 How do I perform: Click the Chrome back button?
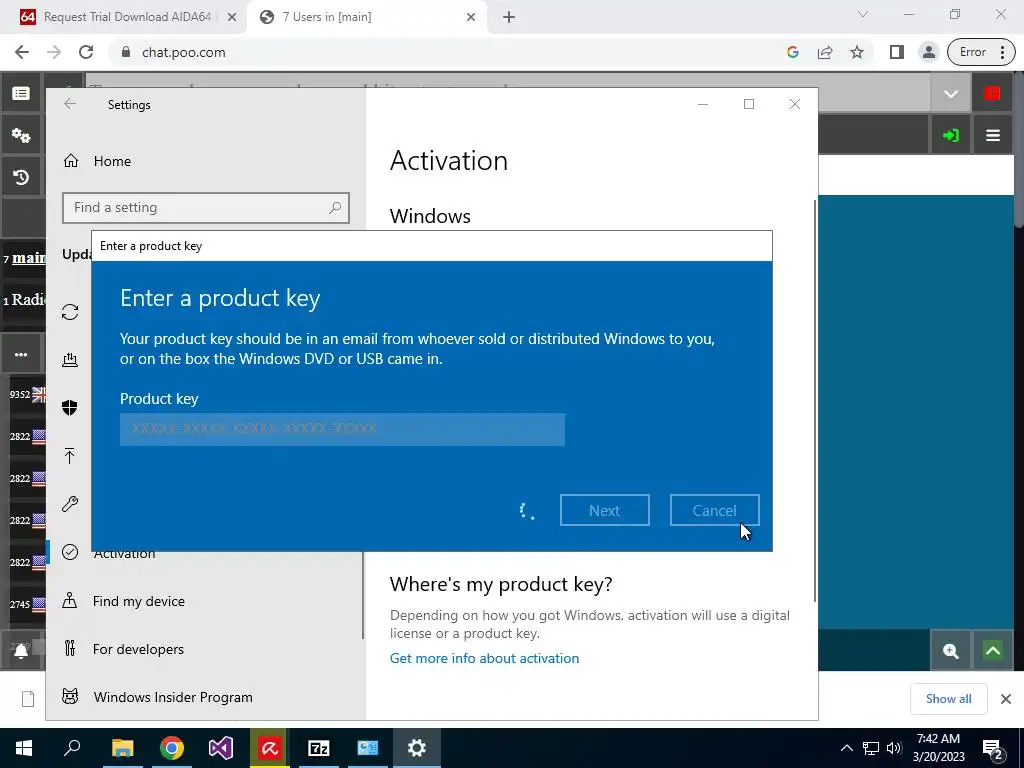(x=22, y=52)
